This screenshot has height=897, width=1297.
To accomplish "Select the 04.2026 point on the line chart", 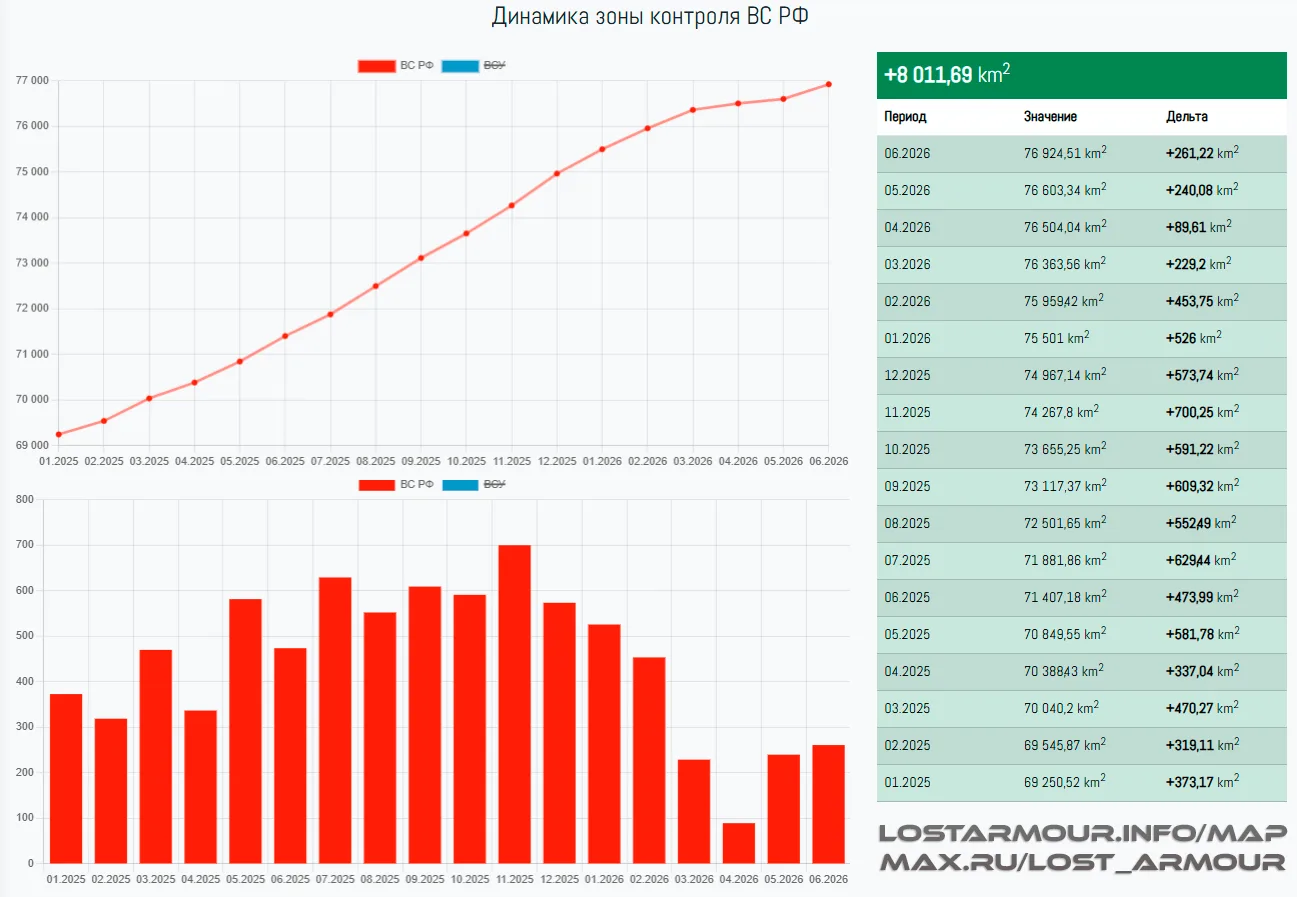I will coord(738,103).
